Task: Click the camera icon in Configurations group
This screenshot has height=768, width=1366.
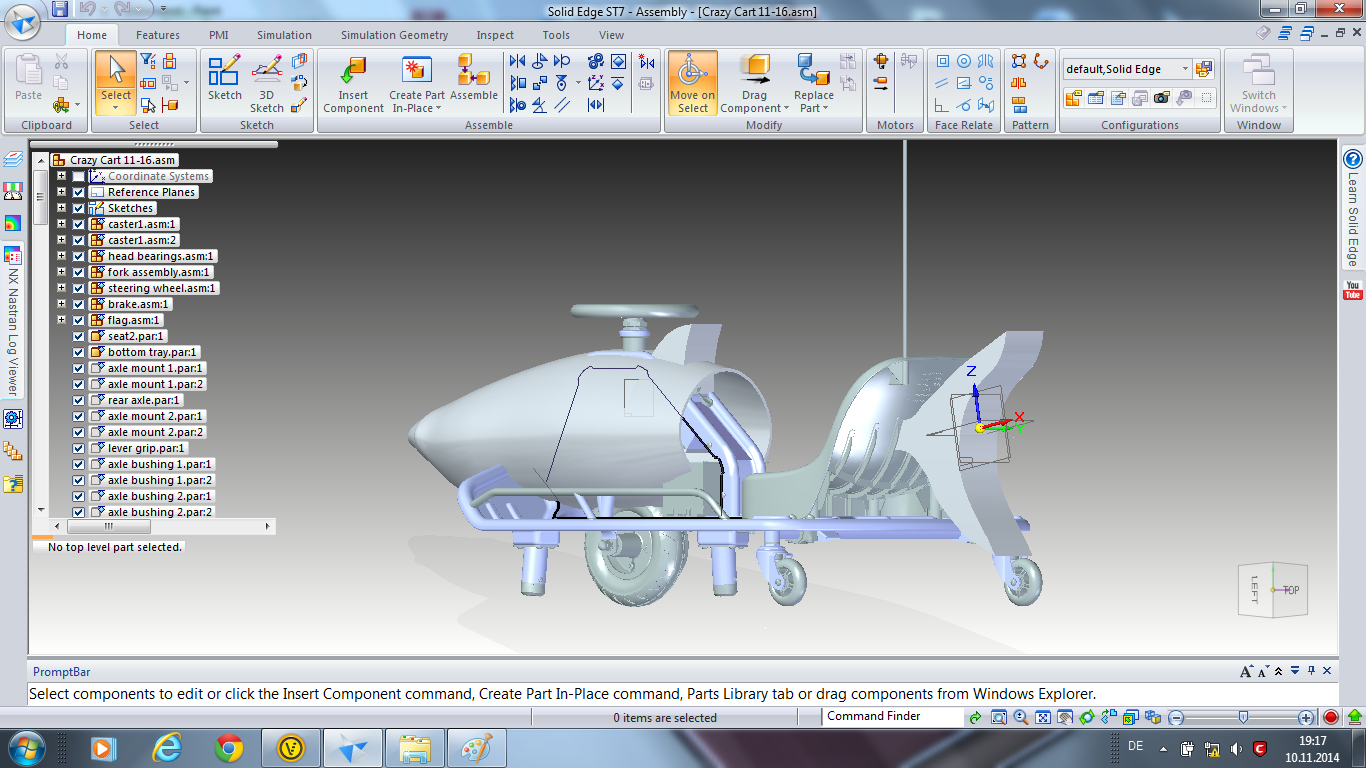Action: pos(1161,98)
